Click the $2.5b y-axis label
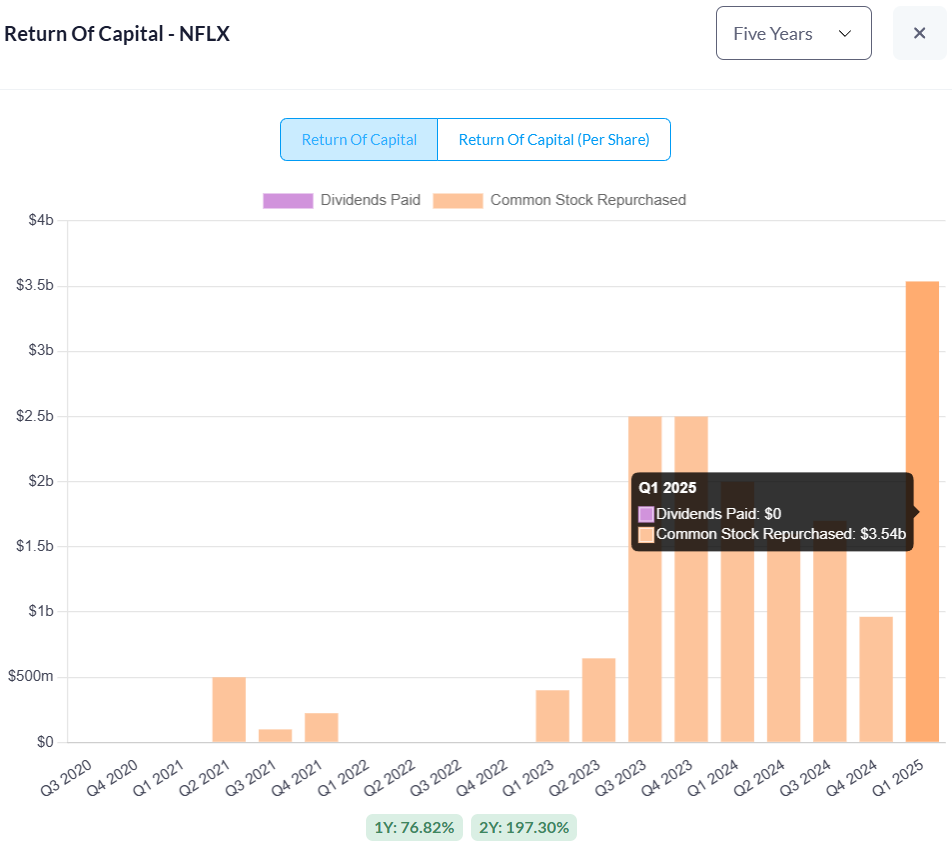This screenshot has height=847, width=952. (x=35, y=416)
